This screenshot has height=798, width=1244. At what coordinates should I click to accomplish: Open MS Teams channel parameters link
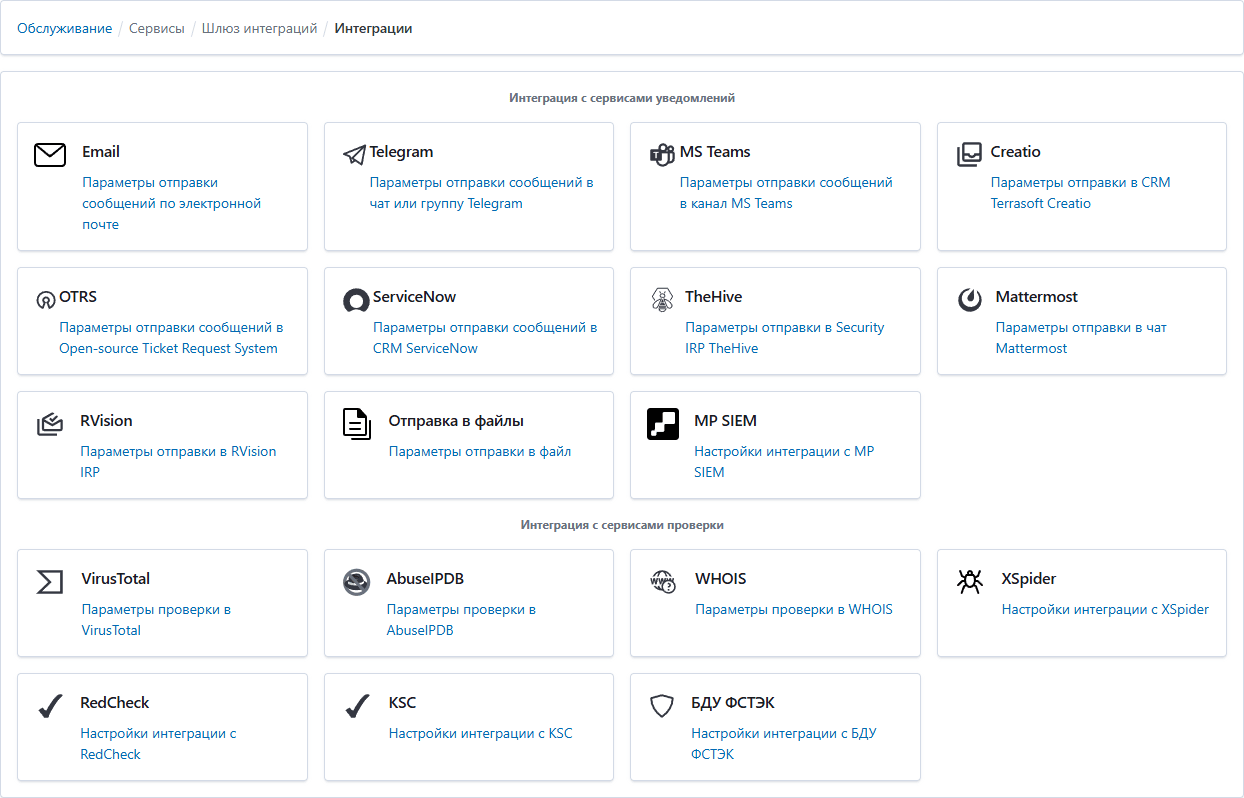pyautogui.click(x=786, y=193)
